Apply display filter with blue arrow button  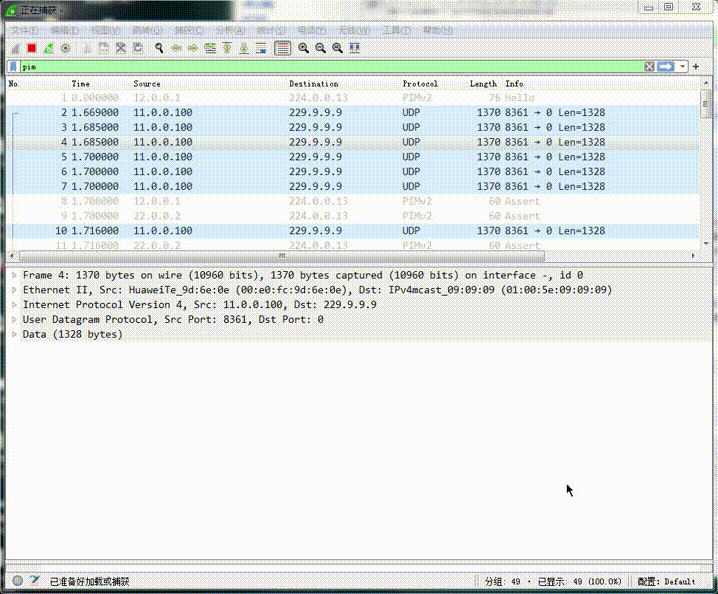(x=665, y=66)
